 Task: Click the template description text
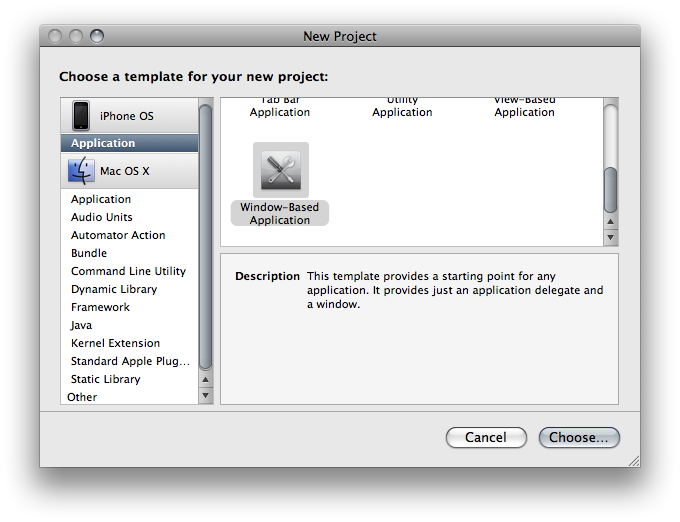coord(455,290)
